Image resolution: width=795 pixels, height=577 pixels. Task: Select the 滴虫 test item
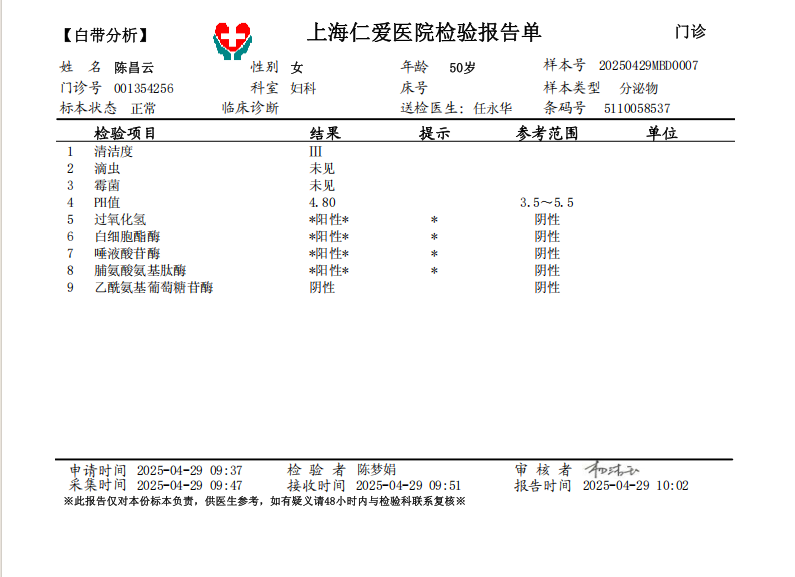(107, 168)
